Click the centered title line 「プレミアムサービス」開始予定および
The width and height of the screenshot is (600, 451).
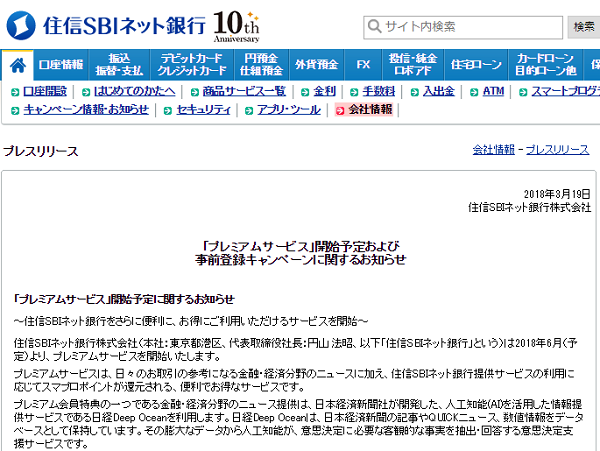300,246
